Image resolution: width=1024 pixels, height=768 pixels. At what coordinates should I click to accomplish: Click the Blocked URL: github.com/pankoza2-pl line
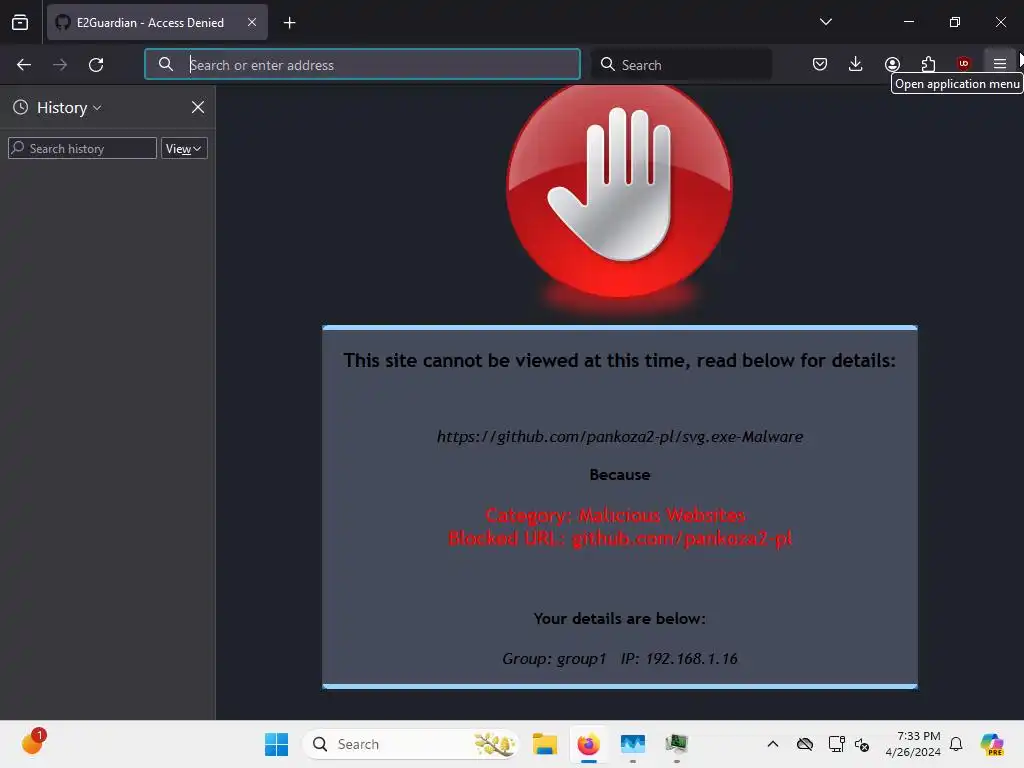[x=620, y=538]
